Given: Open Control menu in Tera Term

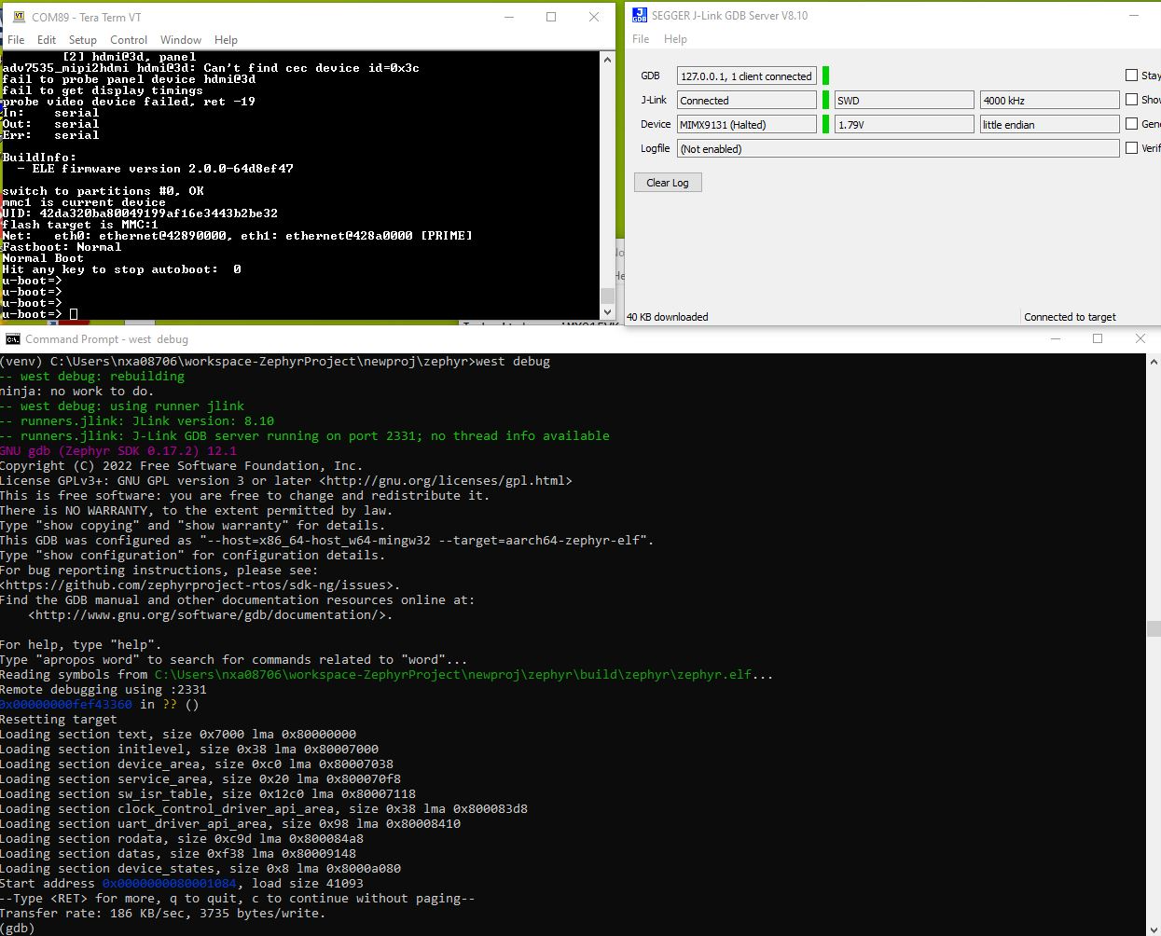Looking at the screenshot, I should tap(128, 40).
